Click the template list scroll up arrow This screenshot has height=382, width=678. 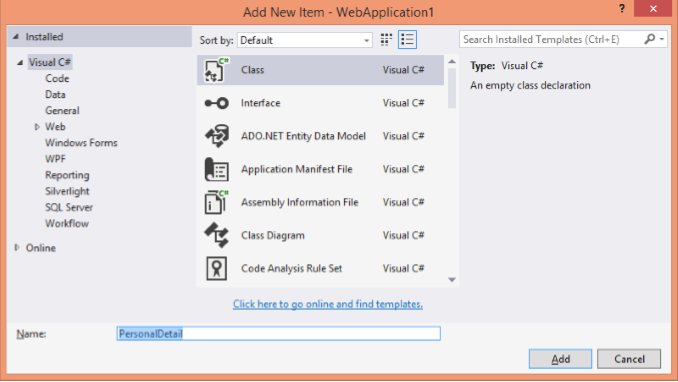[452, 62]
